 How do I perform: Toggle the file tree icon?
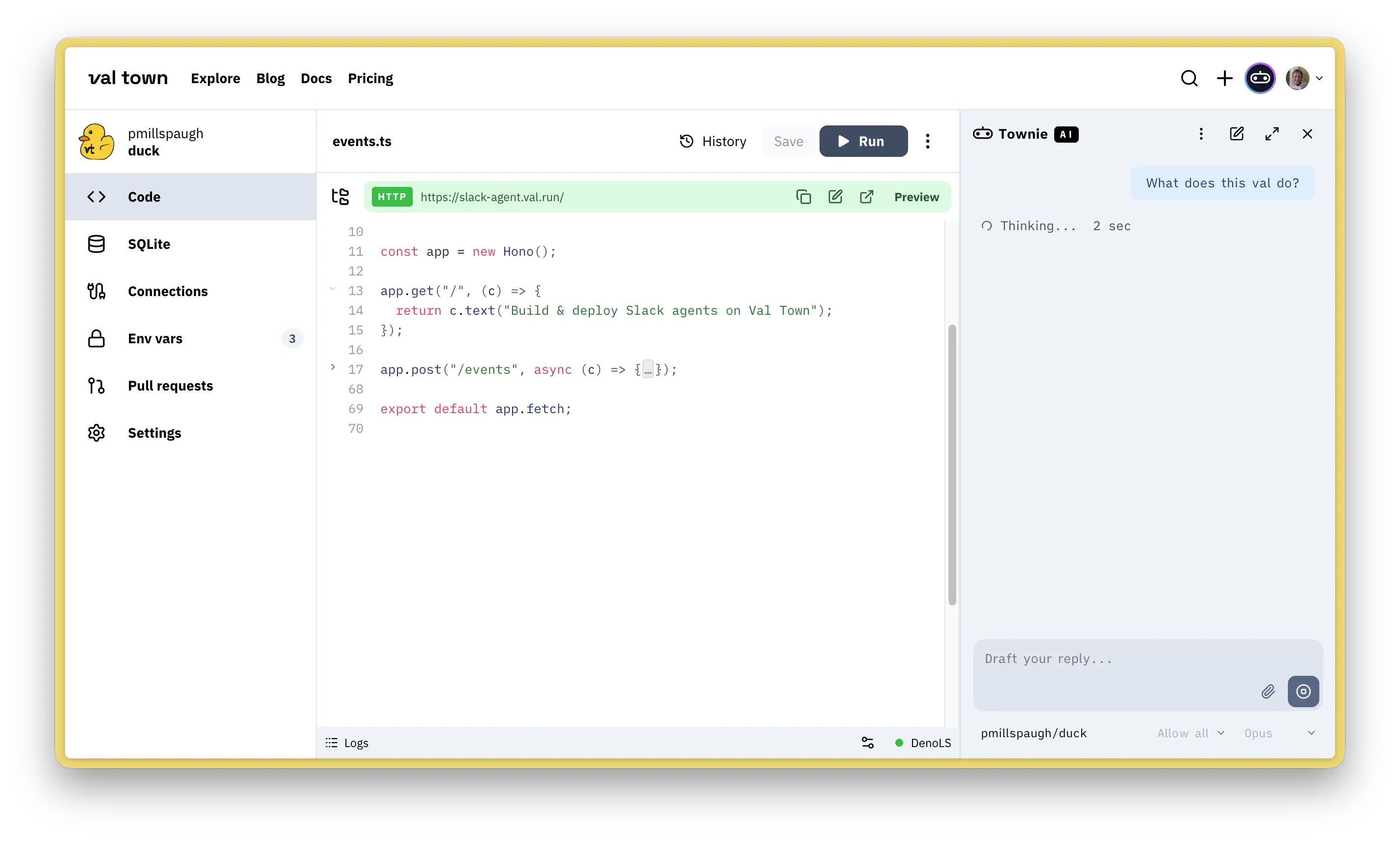[340, 197]
